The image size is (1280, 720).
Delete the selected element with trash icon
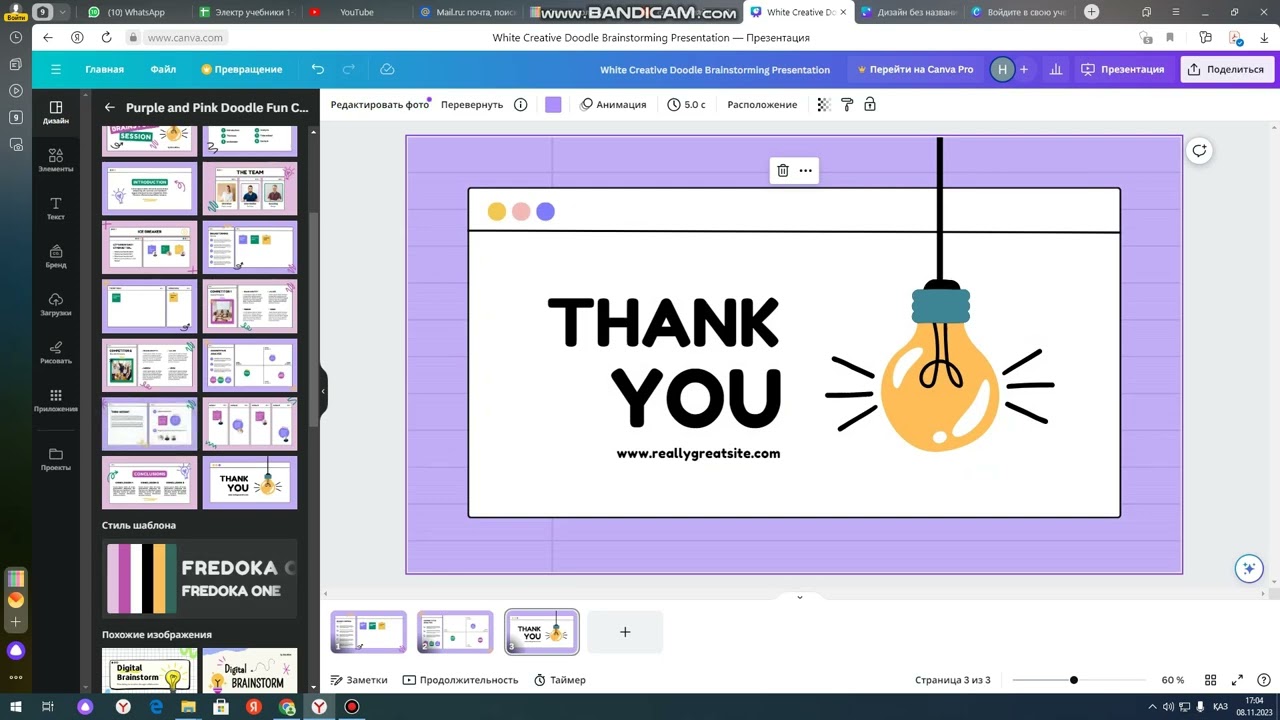point(783,170)
